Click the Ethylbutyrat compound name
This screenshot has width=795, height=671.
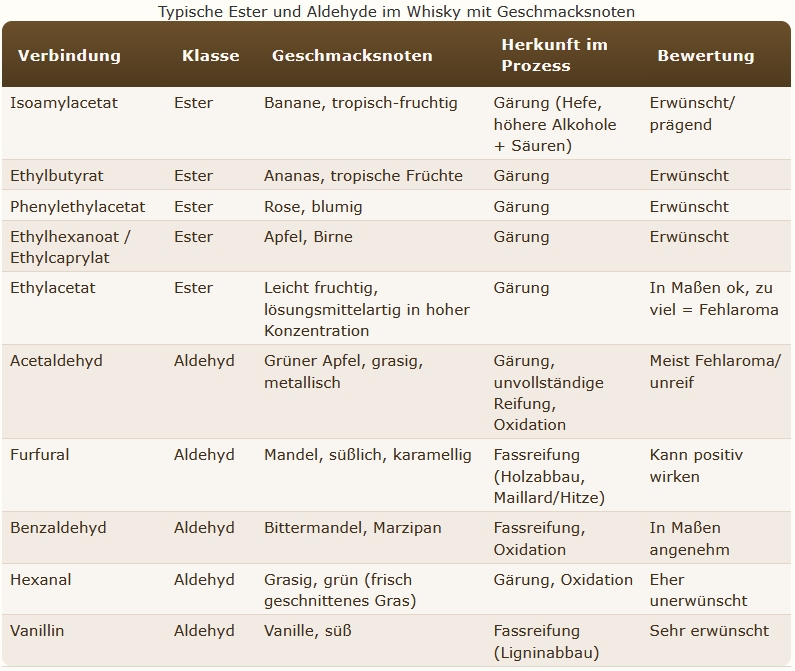pyautogui.click(x=57, y=176)
